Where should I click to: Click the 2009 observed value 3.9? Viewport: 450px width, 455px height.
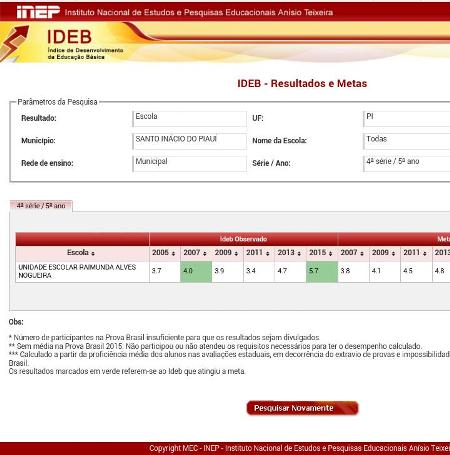[219, 271]
